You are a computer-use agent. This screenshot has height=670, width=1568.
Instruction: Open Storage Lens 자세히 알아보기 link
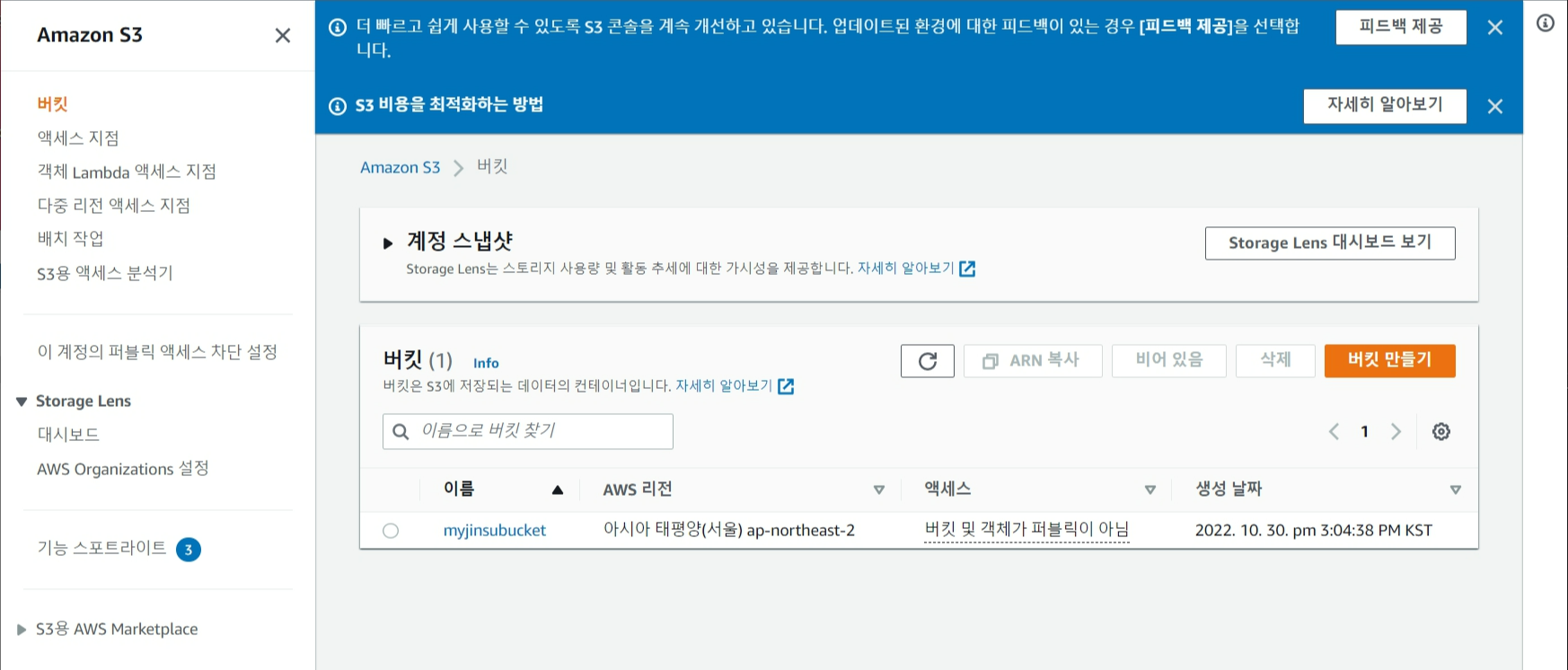pos(906,269)
